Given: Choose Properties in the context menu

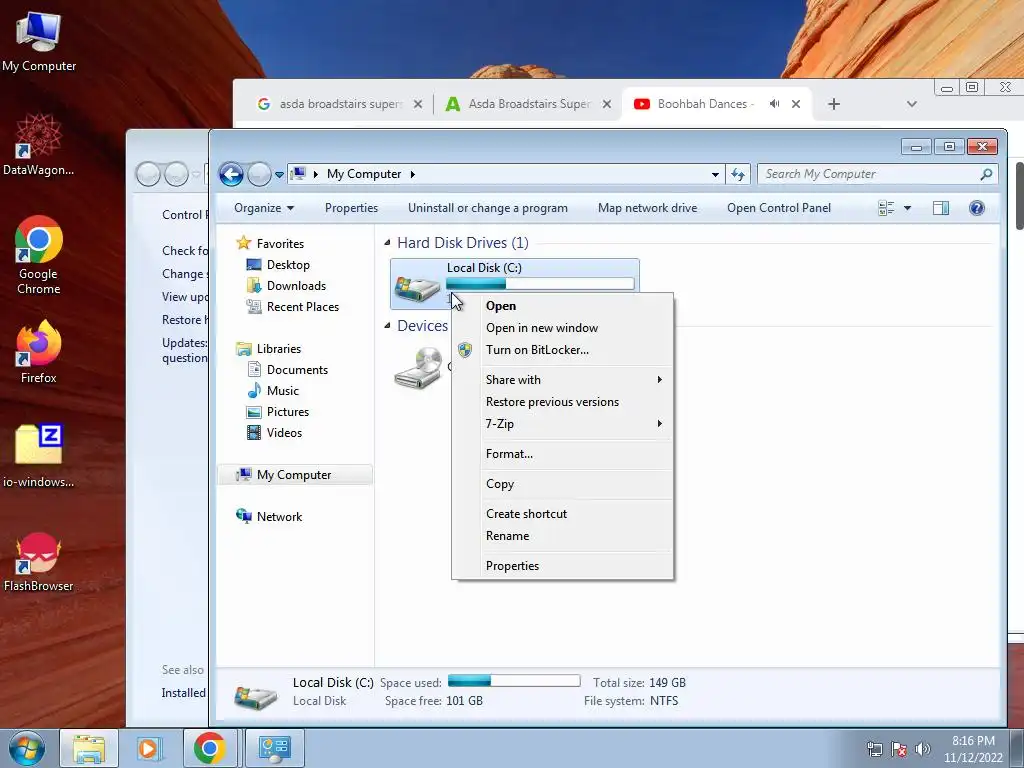Looking at the screenshot, I should (562, 566).
